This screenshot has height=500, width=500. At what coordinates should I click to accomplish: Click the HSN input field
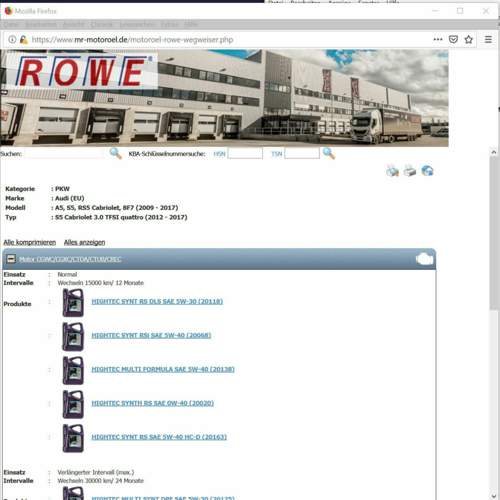point(245,153)
